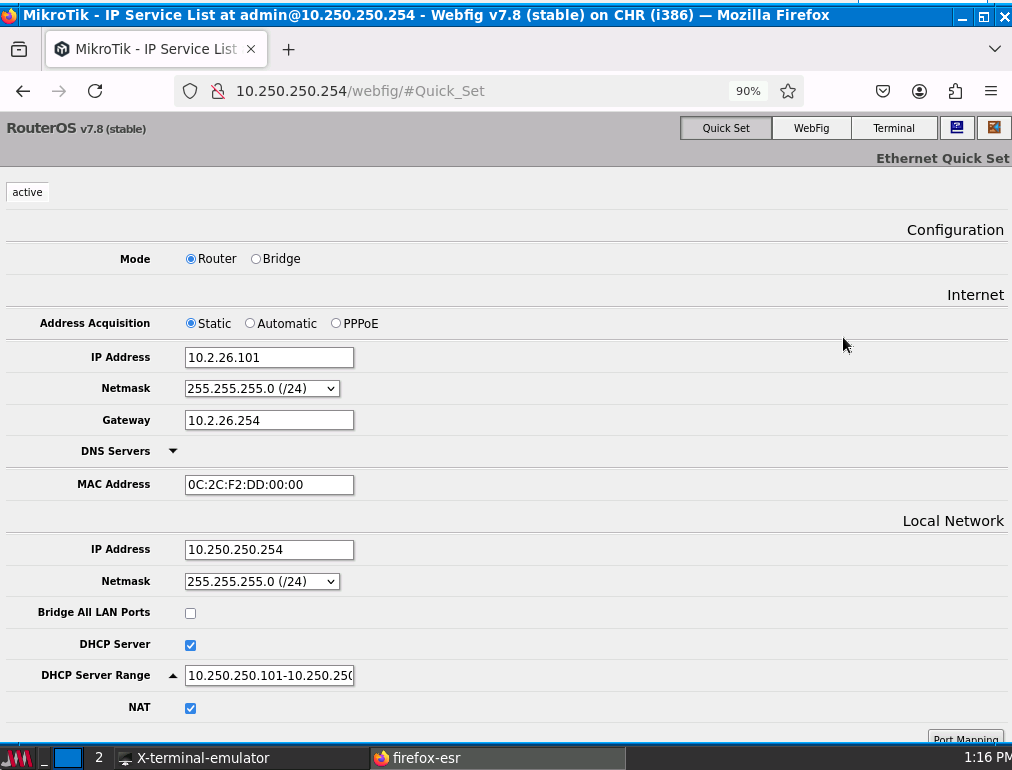The height and width of the screenshot is (770, 1012).
Task: Expand the DNS Servers arrow
Action: pos(173,451)
